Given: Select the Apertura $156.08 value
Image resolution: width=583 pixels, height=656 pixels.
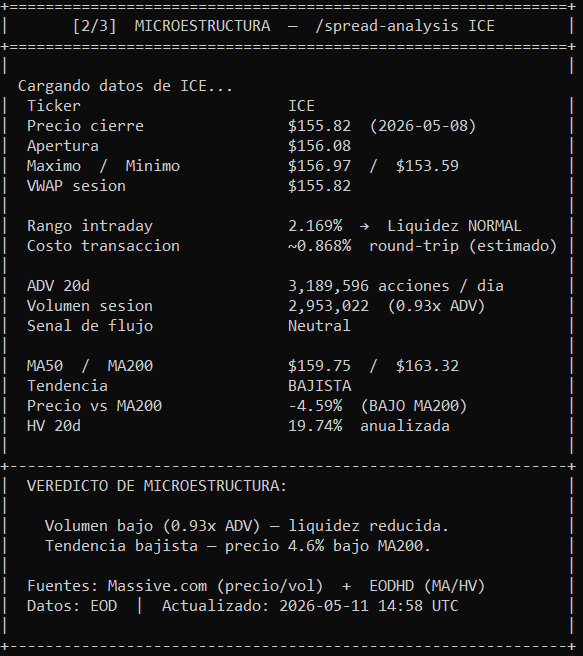Looking at the screenshot, I should tap(320, 146).
